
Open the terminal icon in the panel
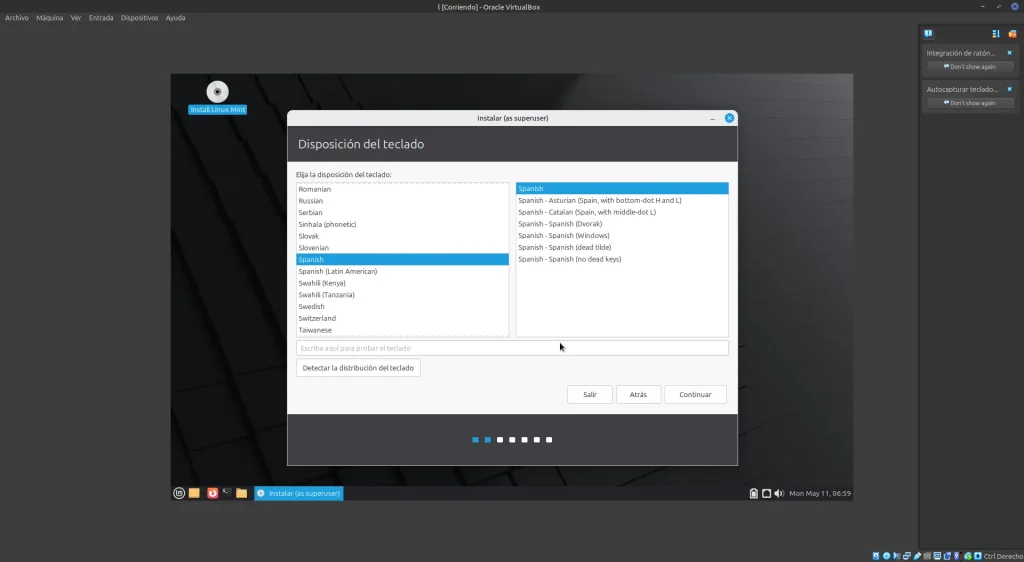(x=227, y=493)
